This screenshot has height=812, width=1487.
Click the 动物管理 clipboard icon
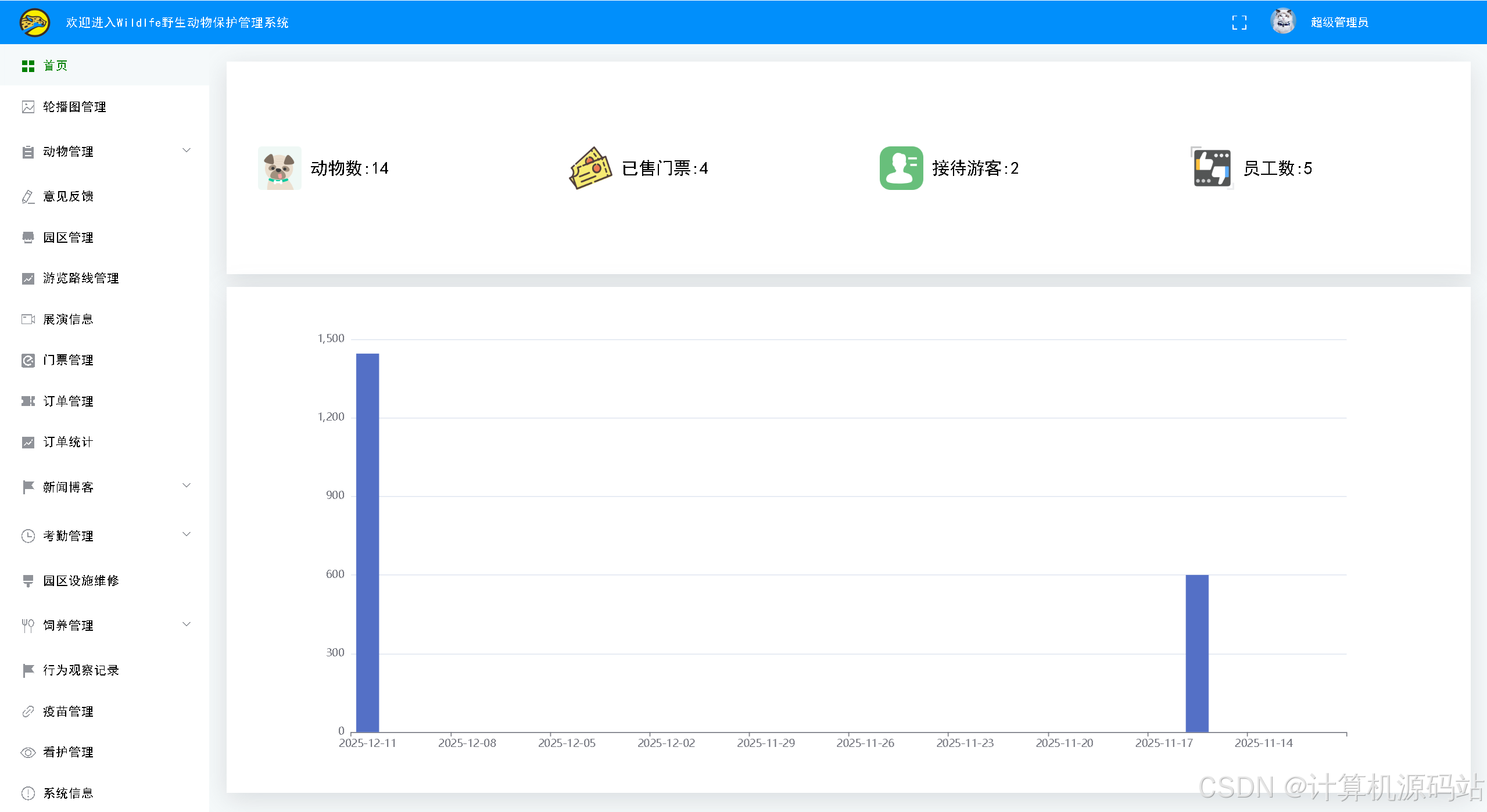point(28,152)
